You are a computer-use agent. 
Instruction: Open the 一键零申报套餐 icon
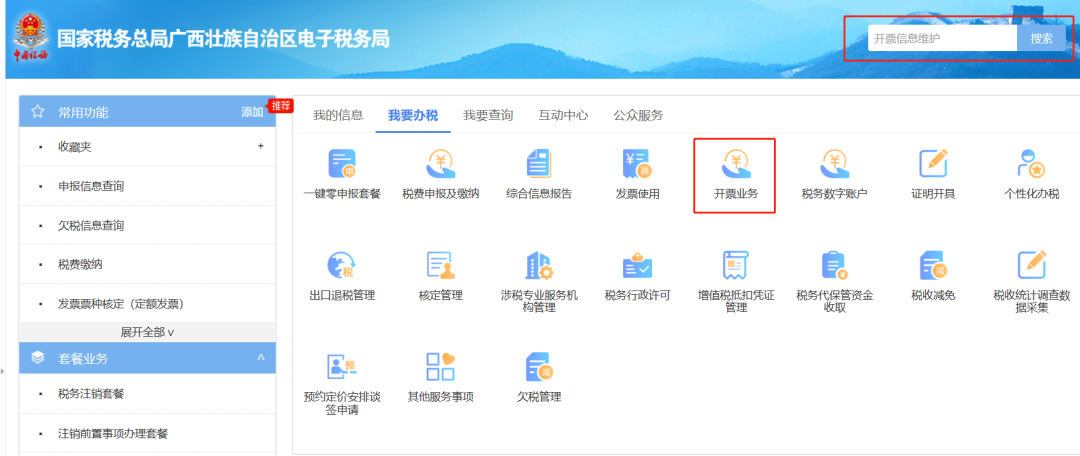click(342, 164)
